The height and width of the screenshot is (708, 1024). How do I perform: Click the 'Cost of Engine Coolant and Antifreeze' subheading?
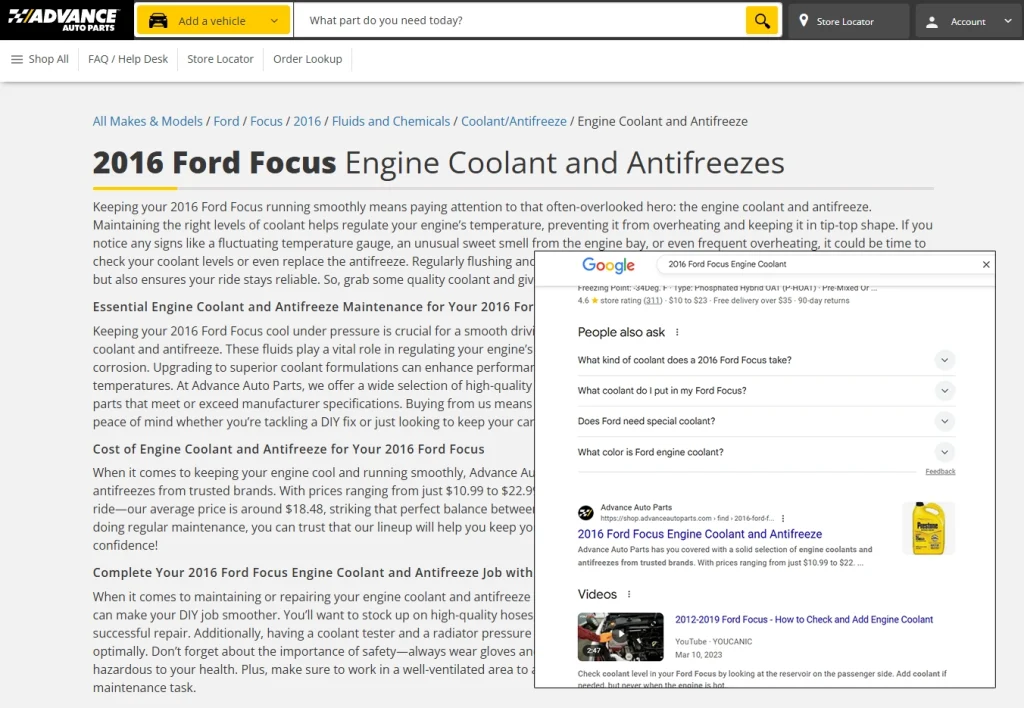tap(289, 449)
